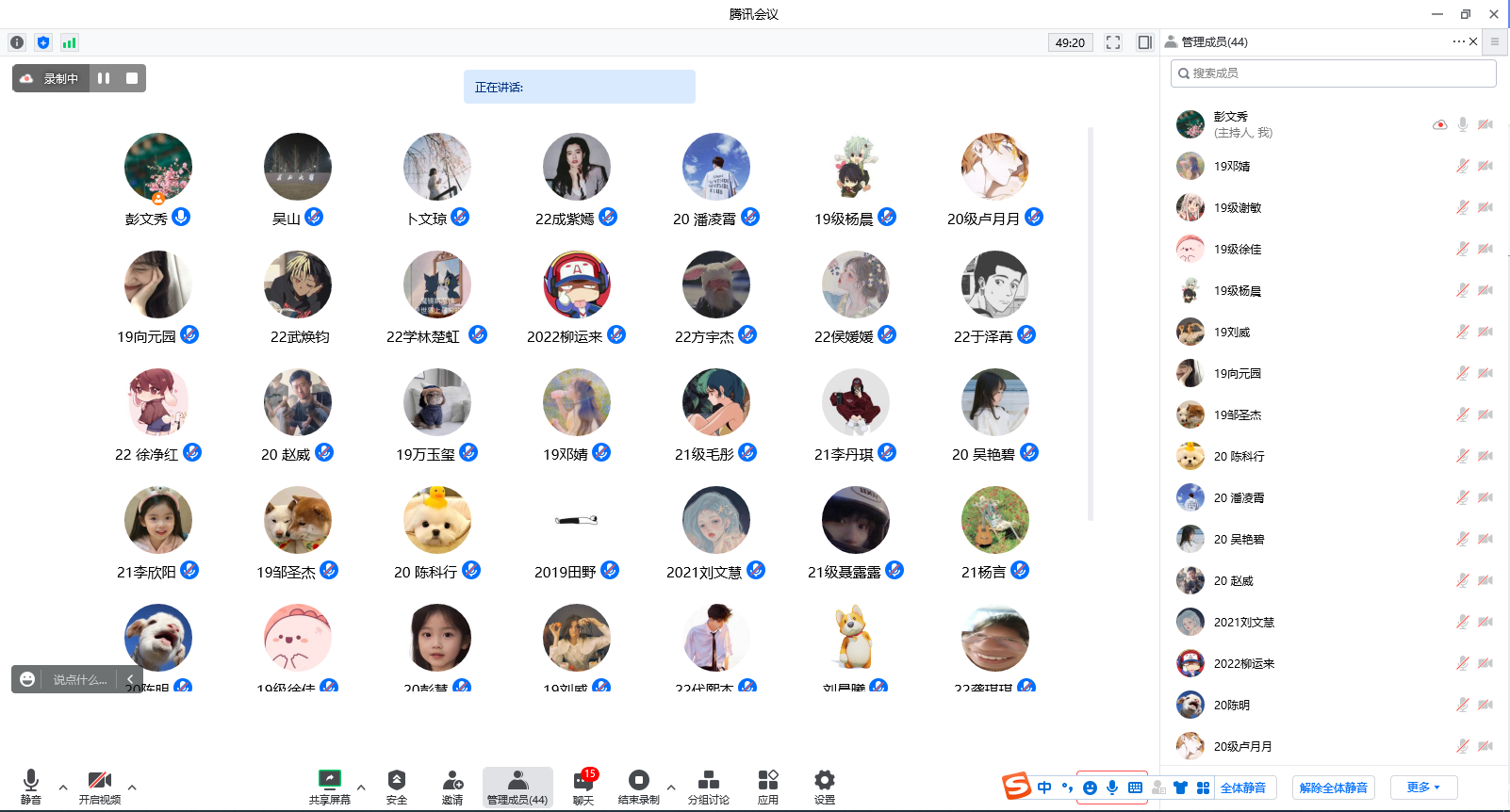
Task: Open the 邀请 invite participants icon
Action: point(452,786)
